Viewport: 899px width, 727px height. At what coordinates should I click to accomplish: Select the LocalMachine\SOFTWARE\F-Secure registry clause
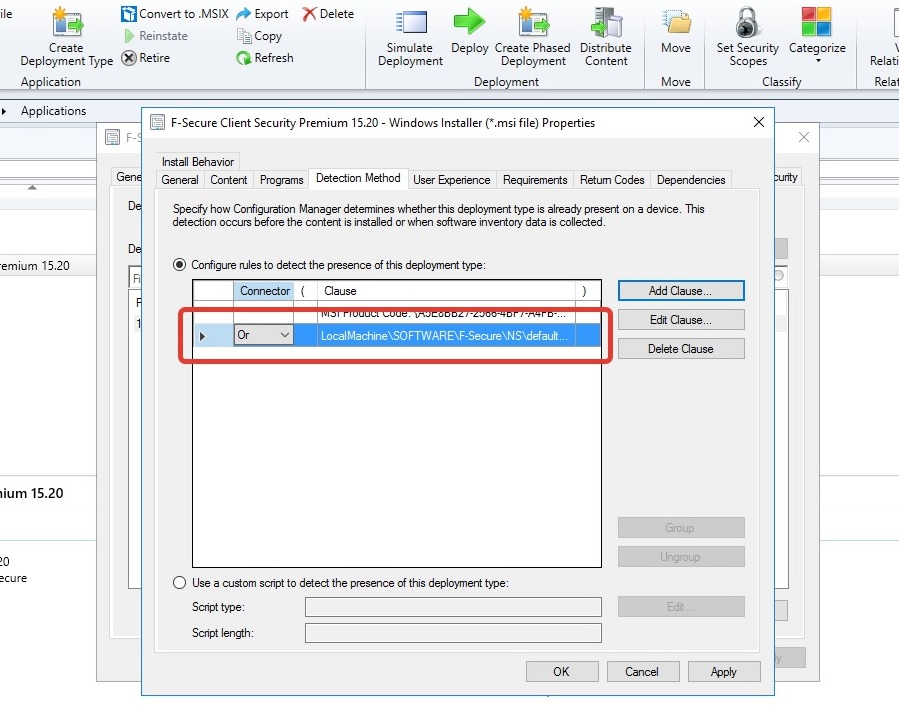(x=444, y=336)
